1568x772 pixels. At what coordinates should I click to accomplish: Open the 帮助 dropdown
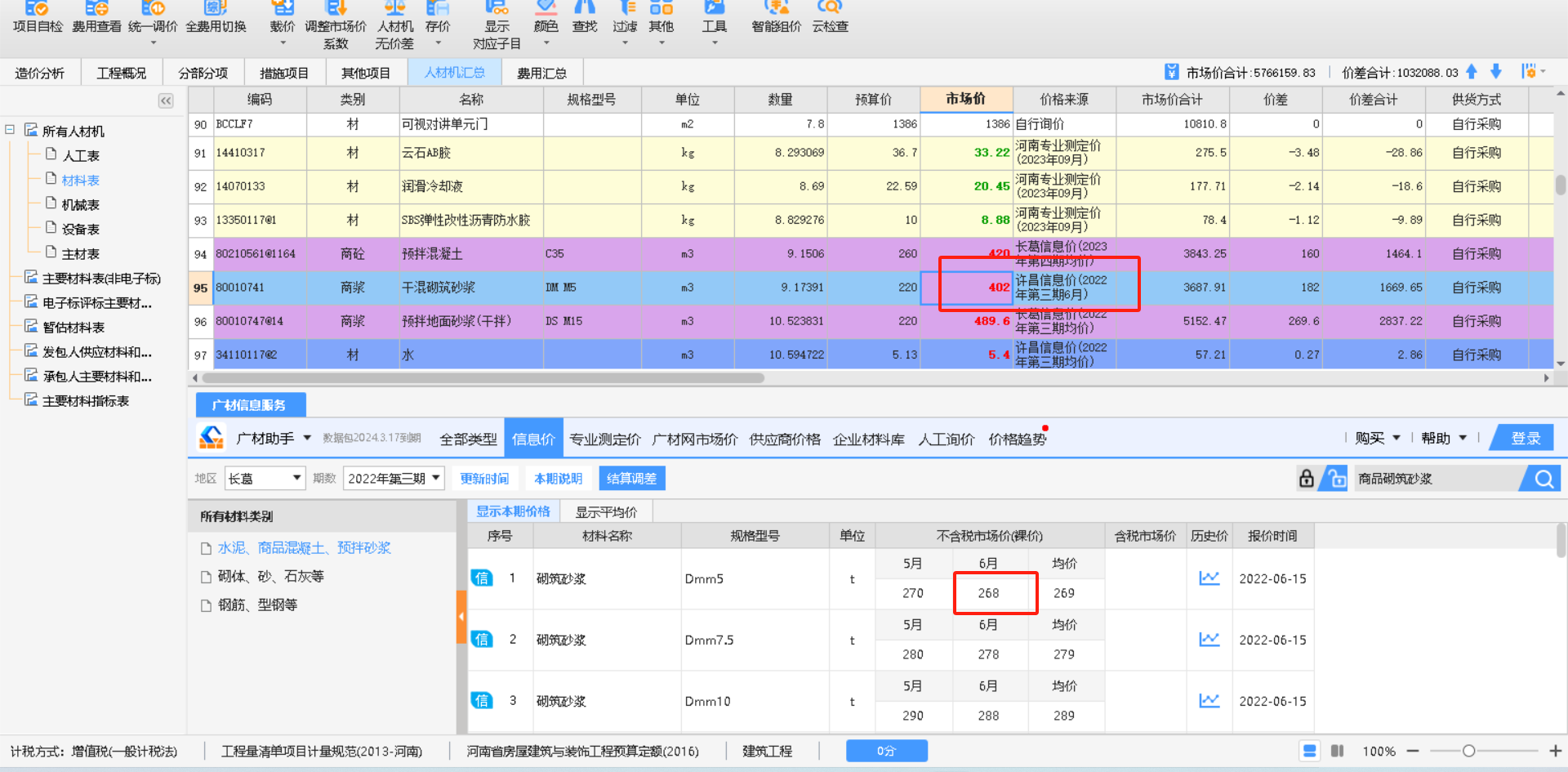[x=1444, y=439]
